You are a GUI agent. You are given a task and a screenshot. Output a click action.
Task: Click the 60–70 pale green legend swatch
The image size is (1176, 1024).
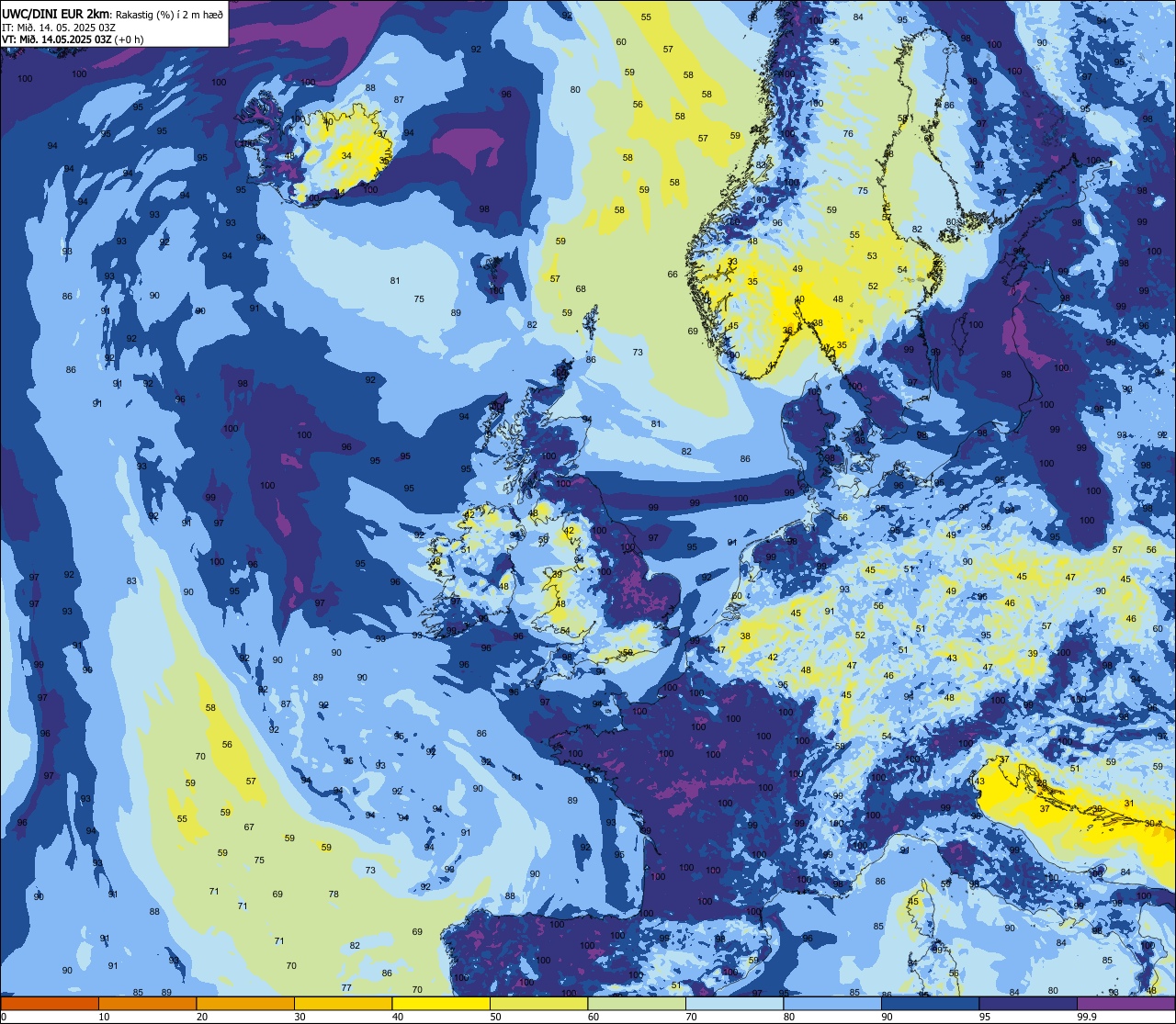pyautogui.click(x=637, y=1003)
